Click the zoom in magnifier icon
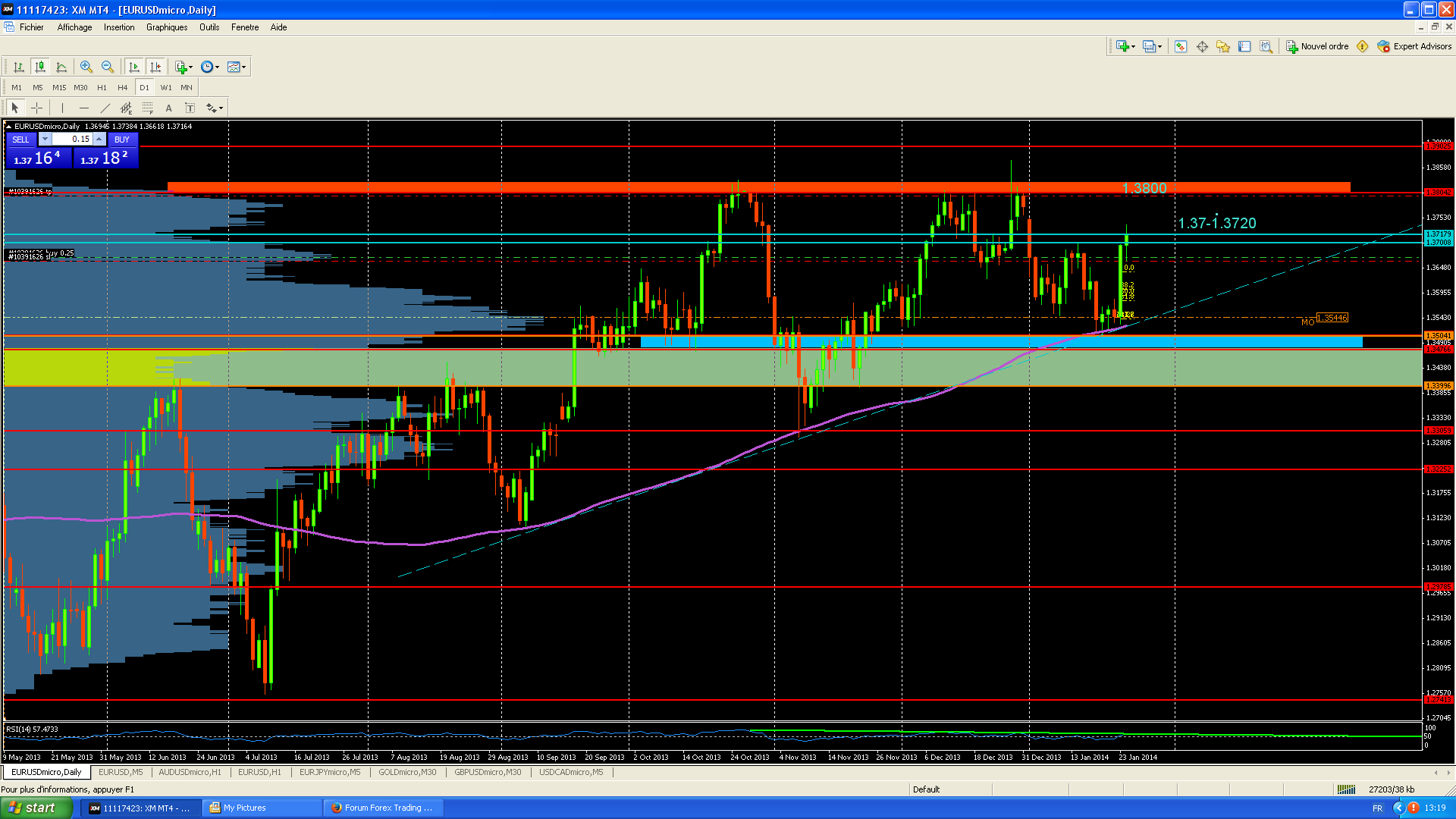1456x819 pixels. click(x=86, y=67)
